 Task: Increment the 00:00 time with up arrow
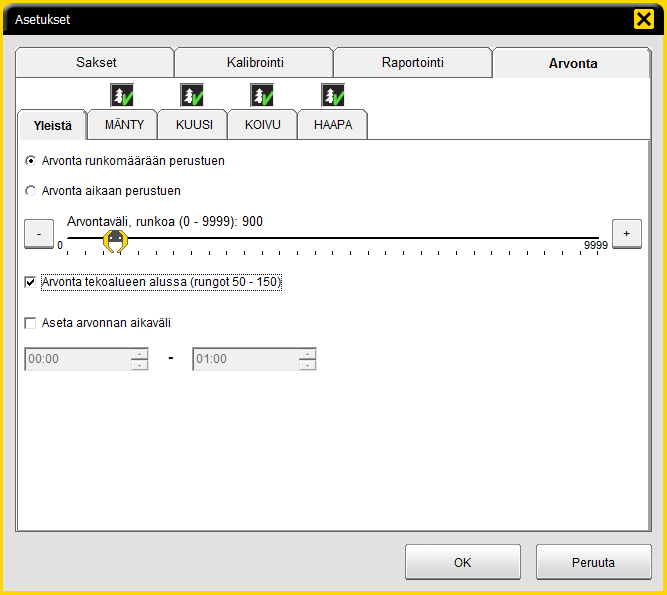pyautogui.click(x=140, y=354)
